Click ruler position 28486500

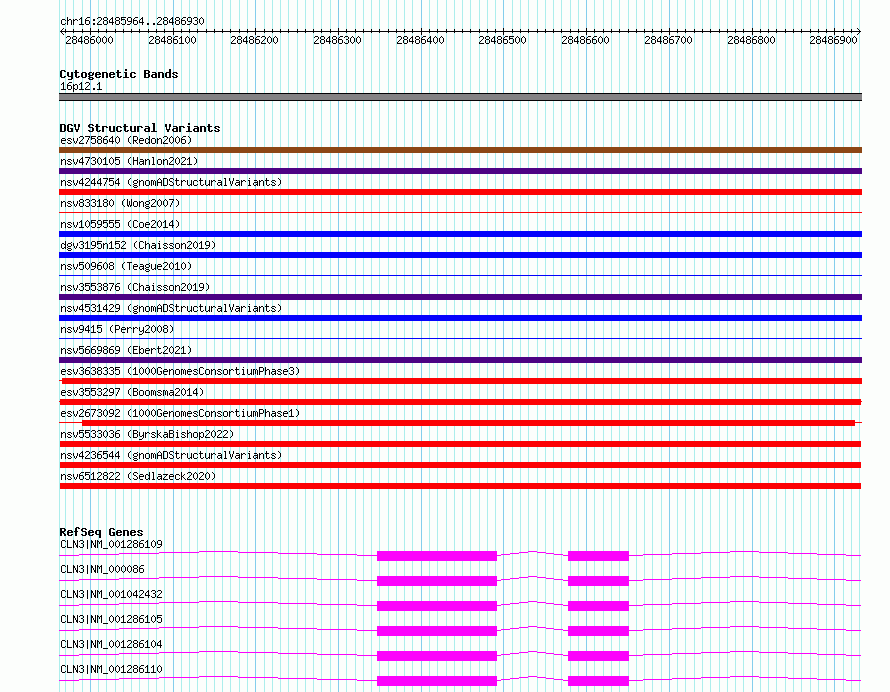[x=502, y=40]
